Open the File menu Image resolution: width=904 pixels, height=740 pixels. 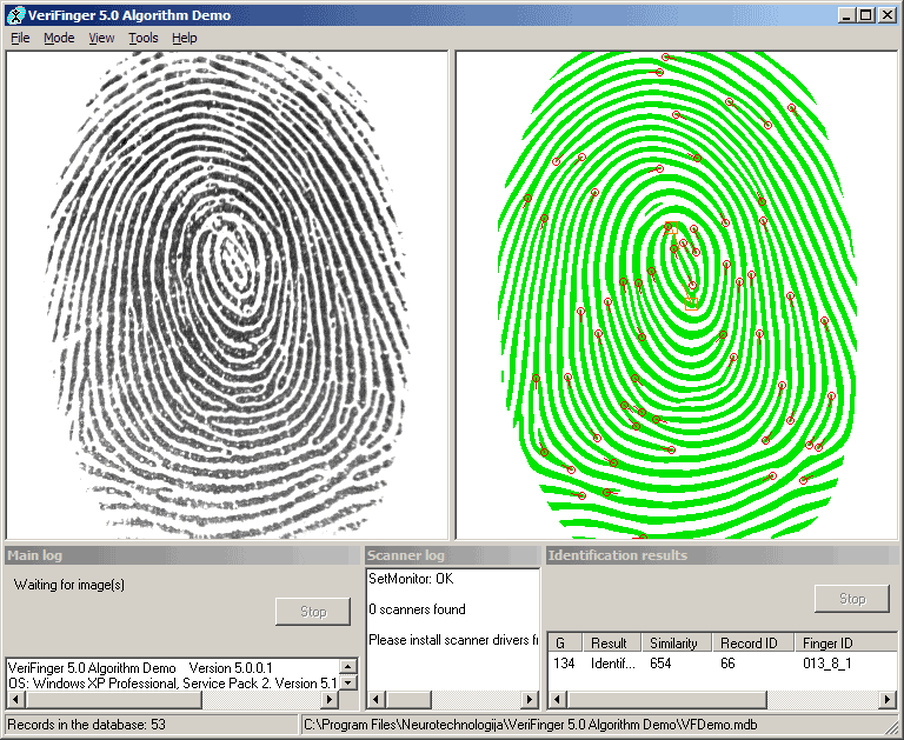click(20, 38)
